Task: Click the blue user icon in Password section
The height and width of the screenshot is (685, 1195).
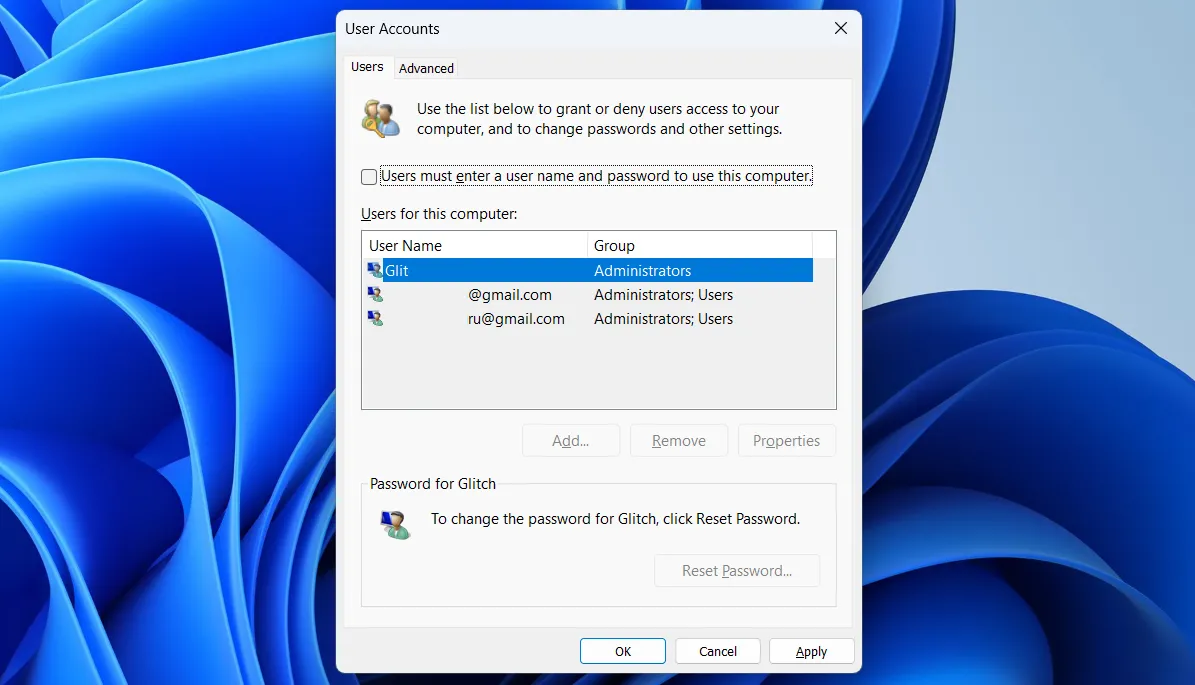Action: pyautogui.click(x=395, y=524)
